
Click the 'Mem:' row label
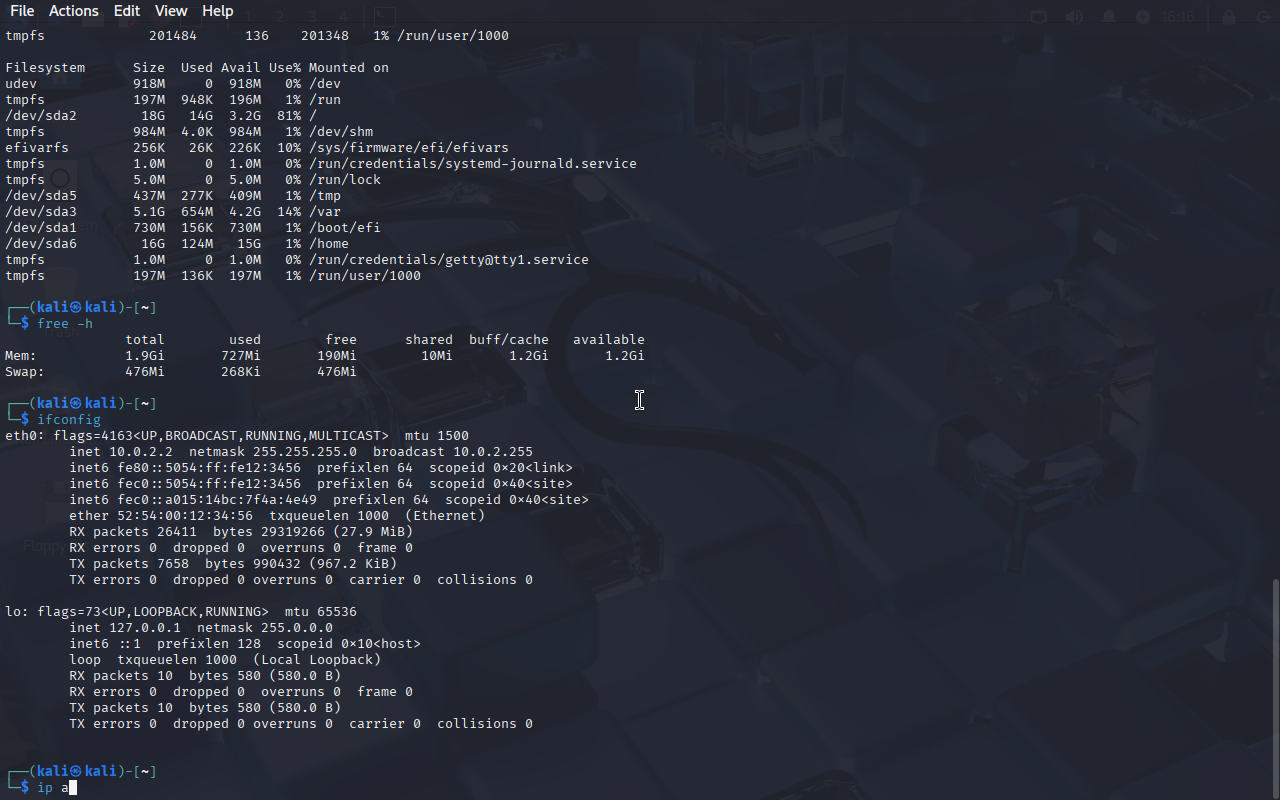coord(21,356)
